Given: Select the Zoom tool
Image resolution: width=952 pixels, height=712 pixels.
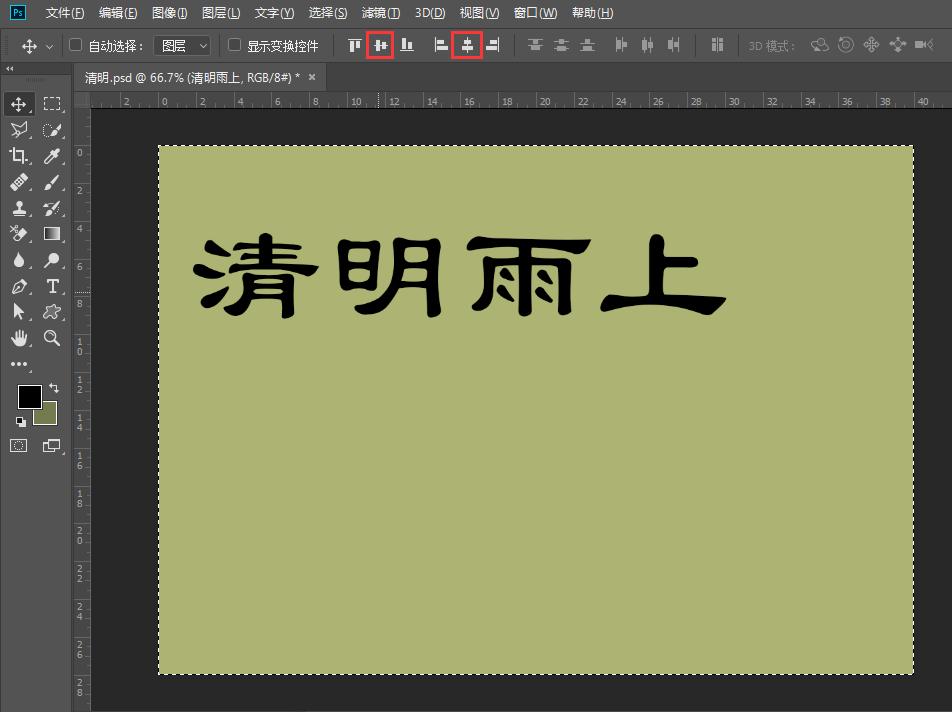Looking at the screenshot, I should 53,337.
